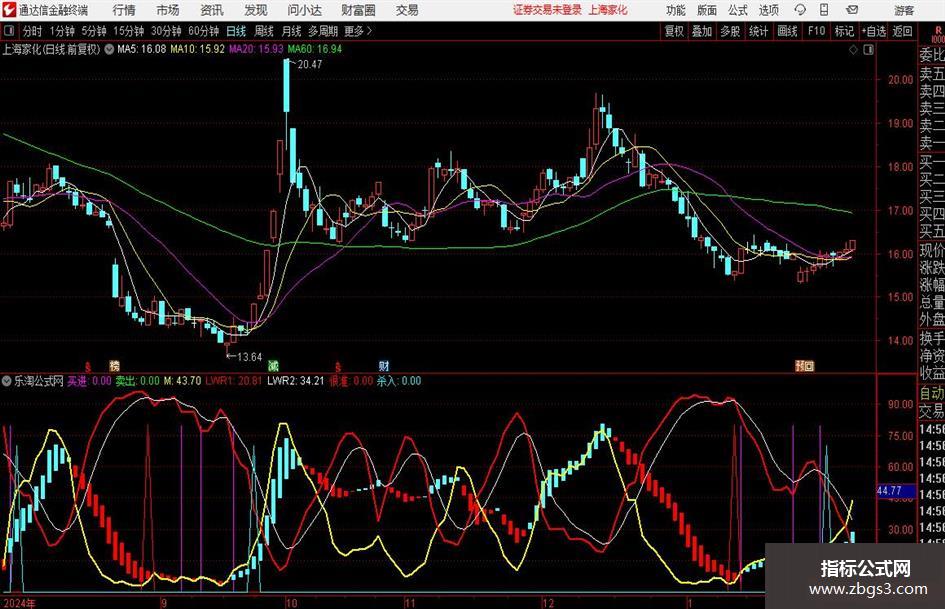Click the 标记 mark button
The image size is (945, 609).
tap(844, 31)
